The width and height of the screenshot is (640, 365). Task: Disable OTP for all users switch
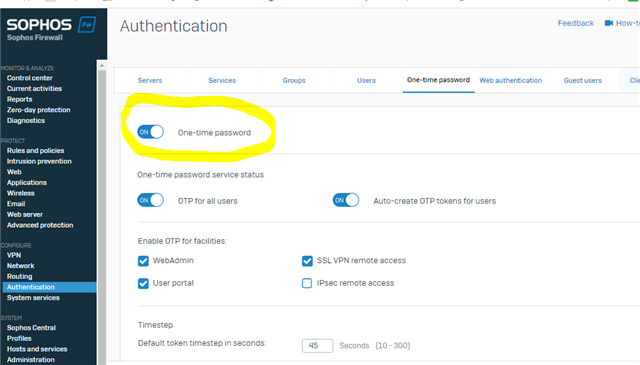(x=150, y=200)
